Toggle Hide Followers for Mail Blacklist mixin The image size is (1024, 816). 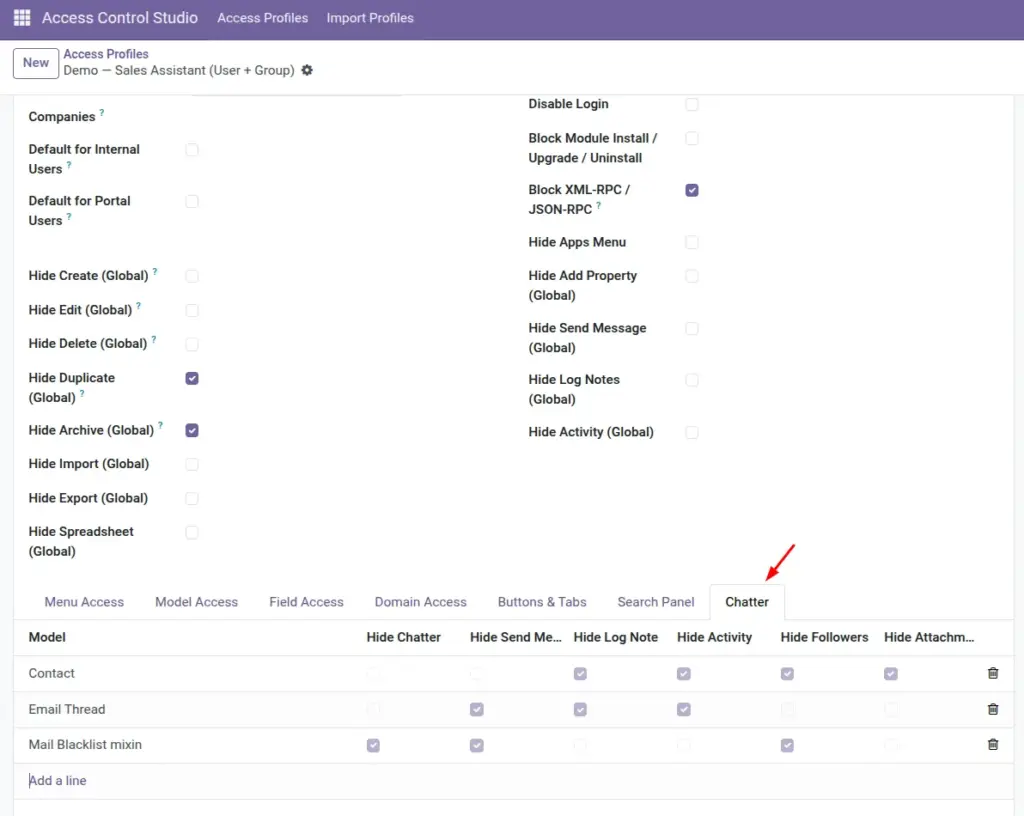click(x=788, y=745)
